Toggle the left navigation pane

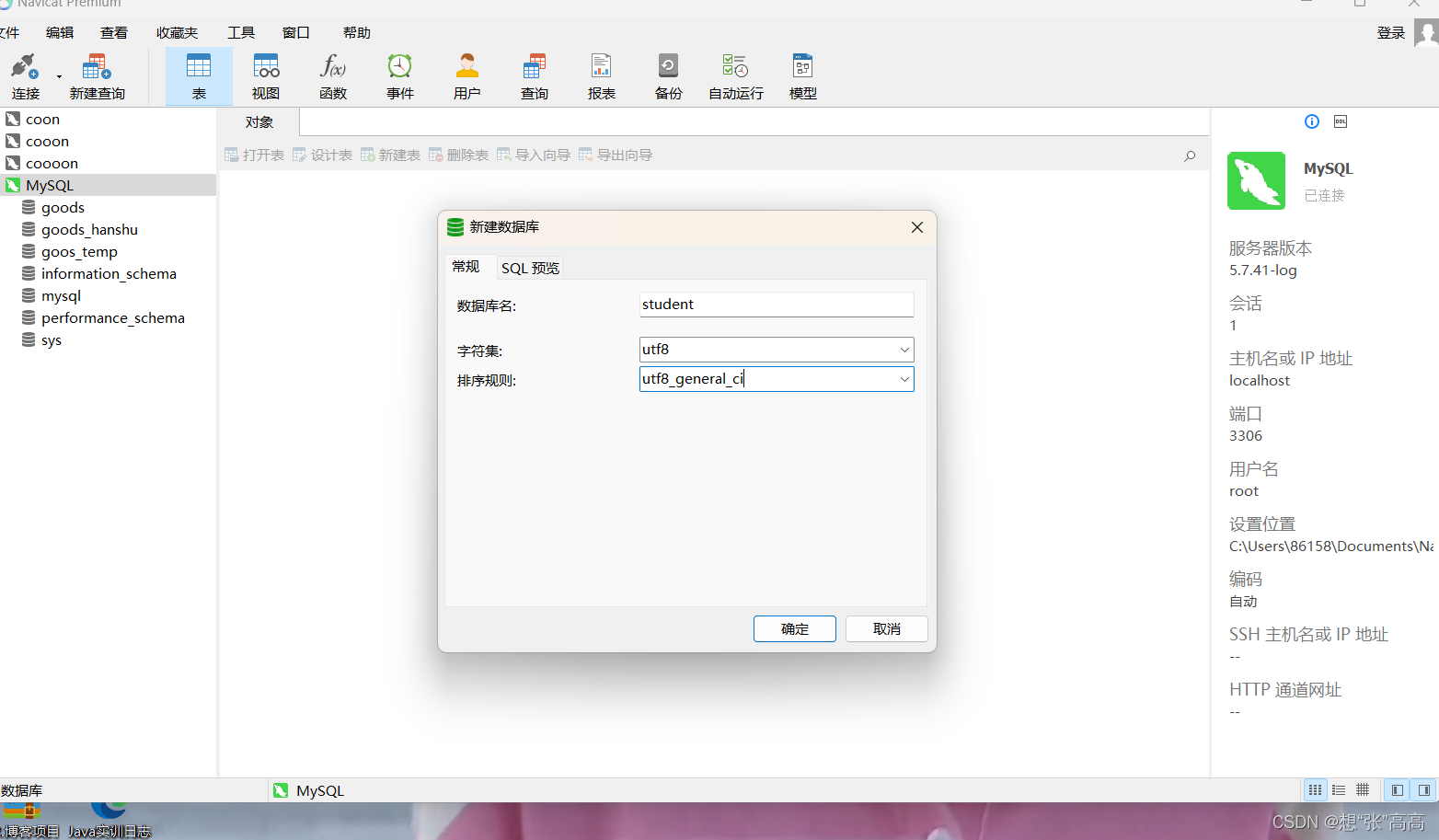(x=1398, y=790)
